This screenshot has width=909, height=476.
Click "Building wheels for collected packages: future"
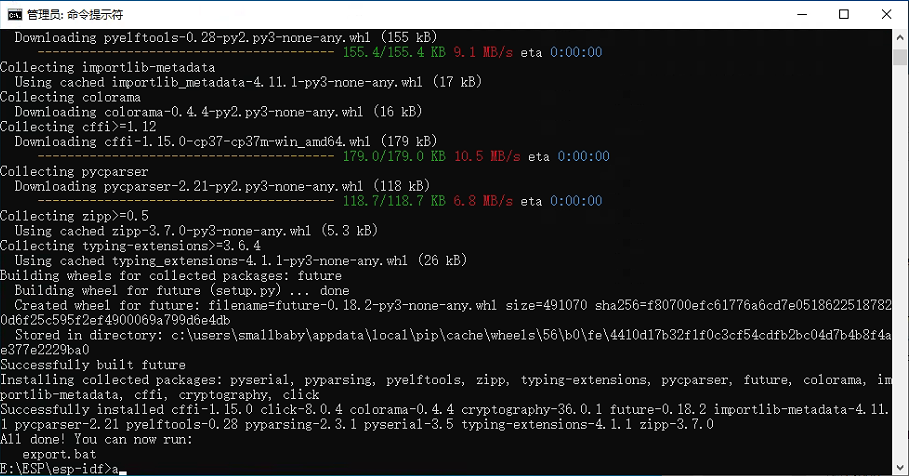pos(171,275)
